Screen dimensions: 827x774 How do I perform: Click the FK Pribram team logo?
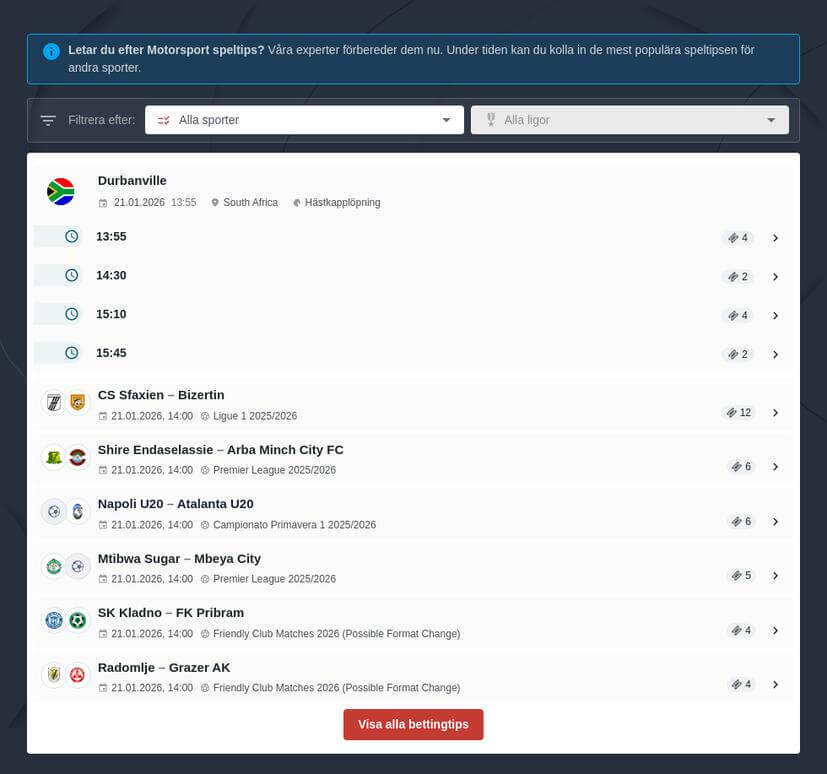pyautogui.click(x=78, y=621)
